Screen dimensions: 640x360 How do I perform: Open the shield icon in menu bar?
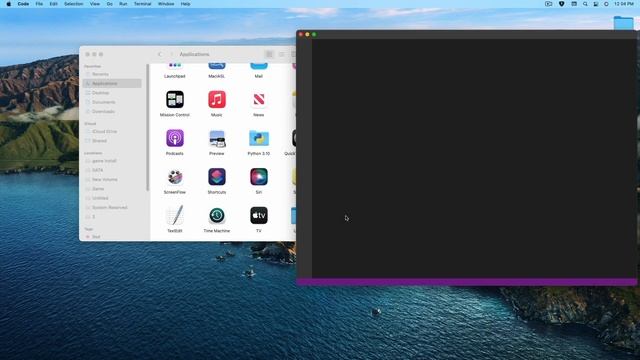(x=562, y=4)
